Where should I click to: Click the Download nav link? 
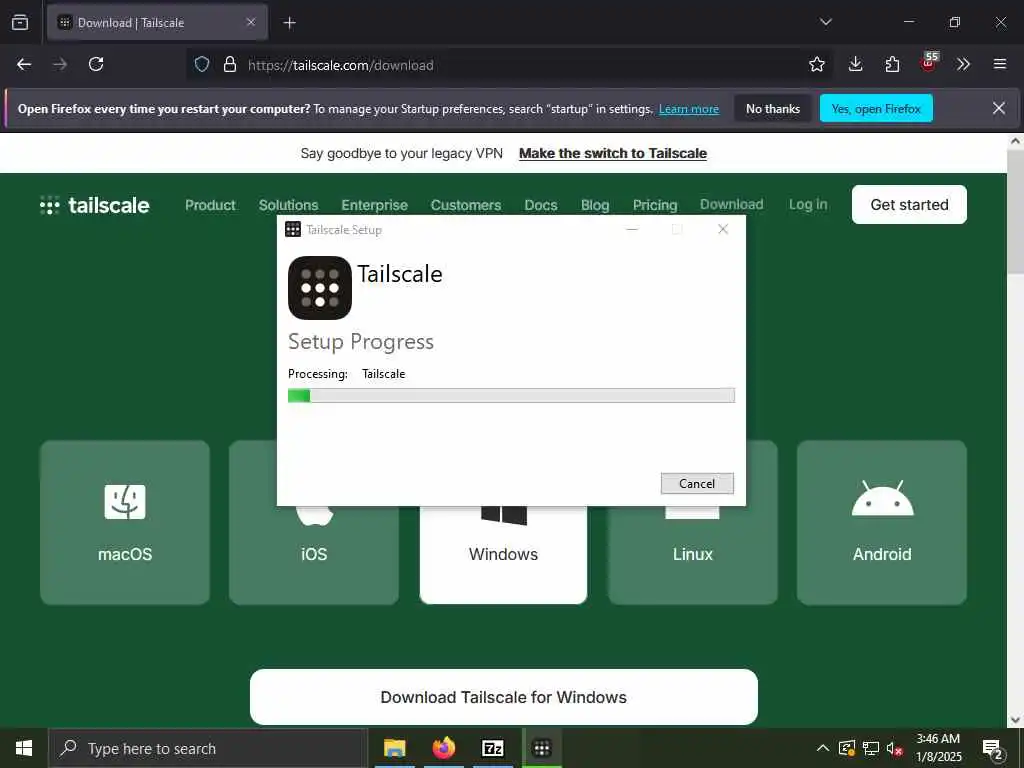pos(731,204)
